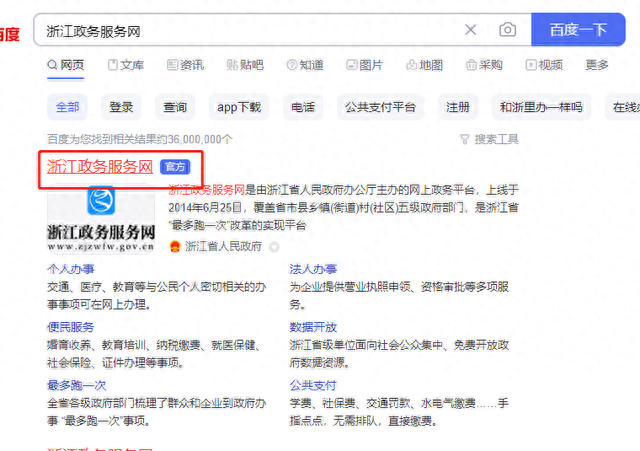Open the 便民服务 sublink
Image resolution: width=640 pixels, height=451 pixels.
(x=71, y=327)
